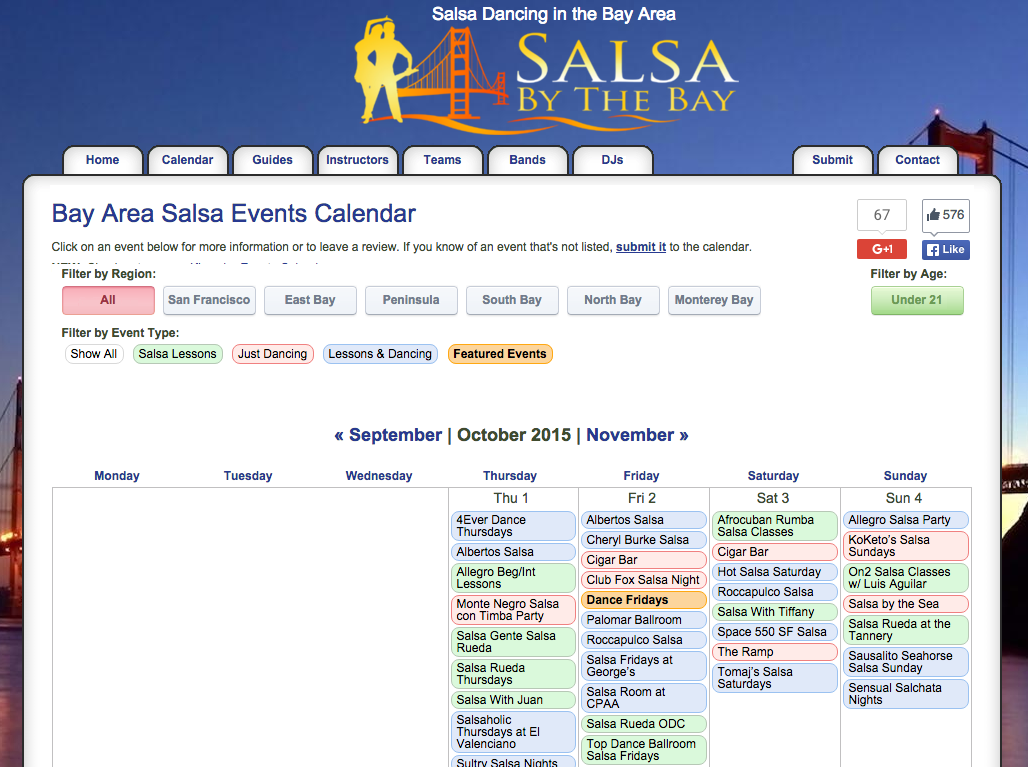Viewport: 1028px width, 767px height.
Task: Go back to September calendar
Action: click(388, 435)
